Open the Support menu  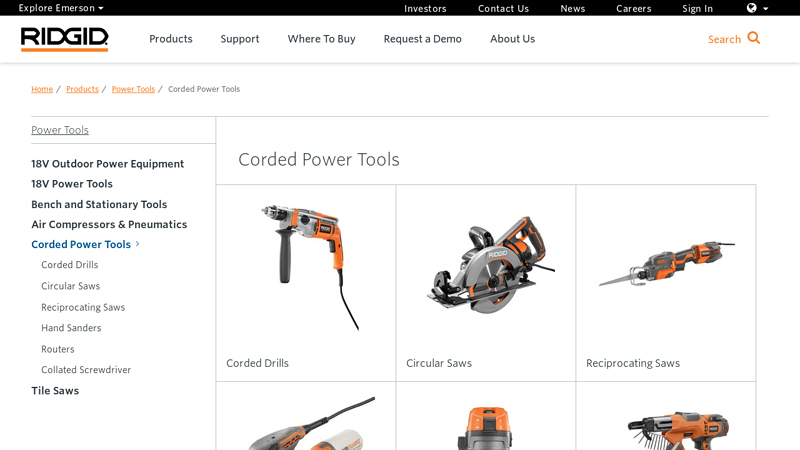click(240, 39)
